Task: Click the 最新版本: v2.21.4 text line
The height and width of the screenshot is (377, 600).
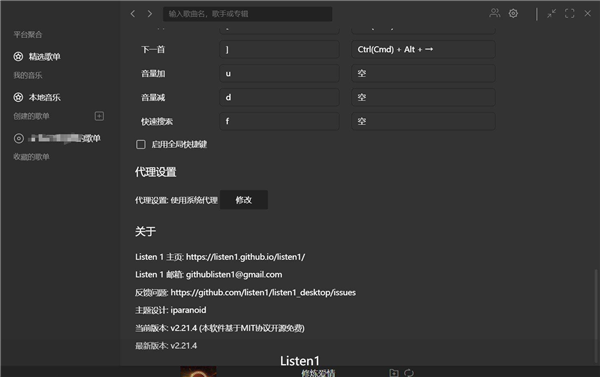Action: click(x=166, y=346)
